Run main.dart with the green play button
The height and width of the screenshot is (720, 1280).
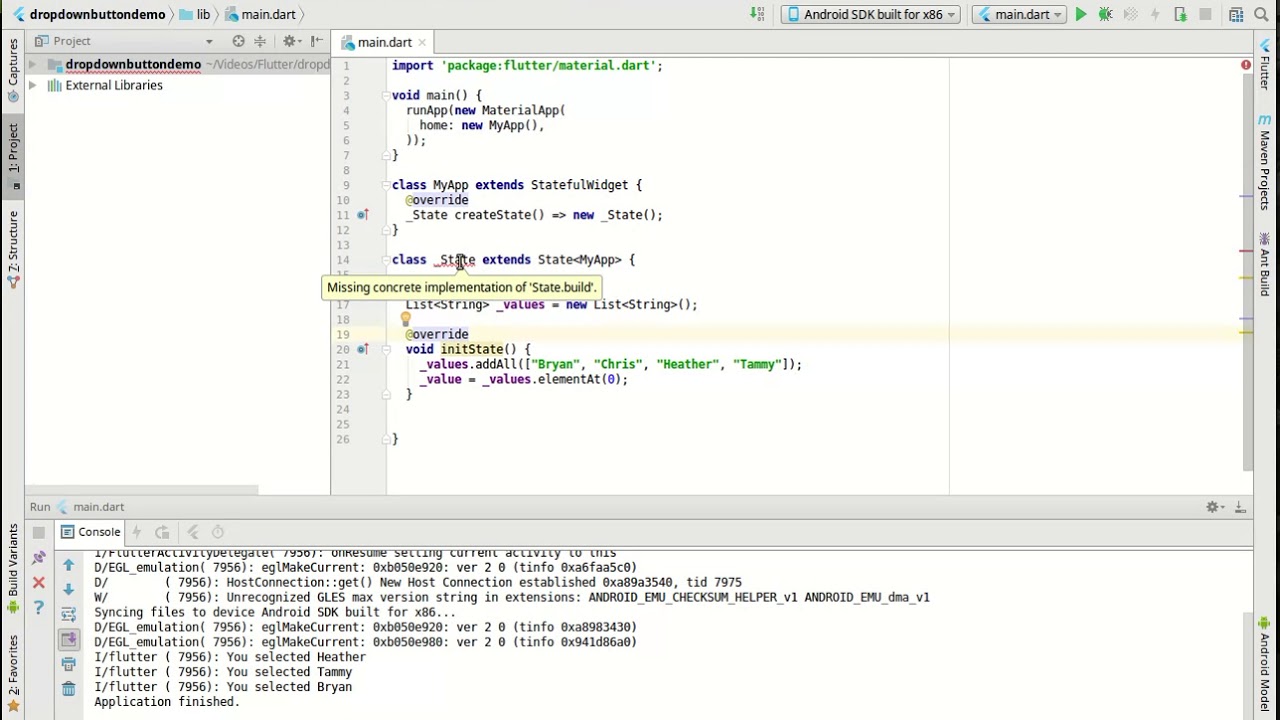pos(1081,14)
